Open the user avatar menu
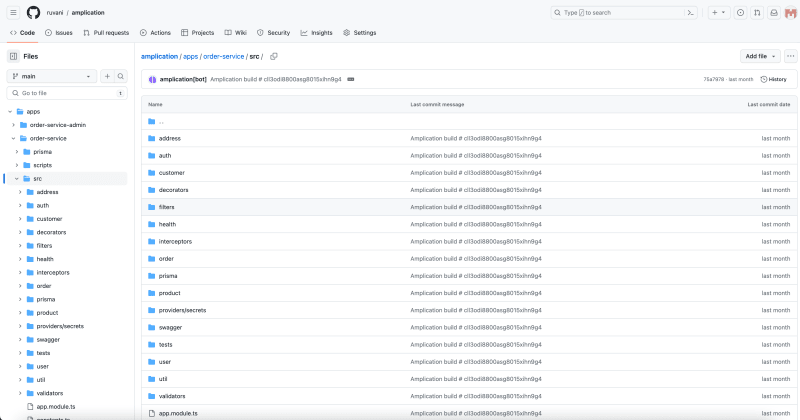This screenshot has width=800, height=420. coord(790,13)
